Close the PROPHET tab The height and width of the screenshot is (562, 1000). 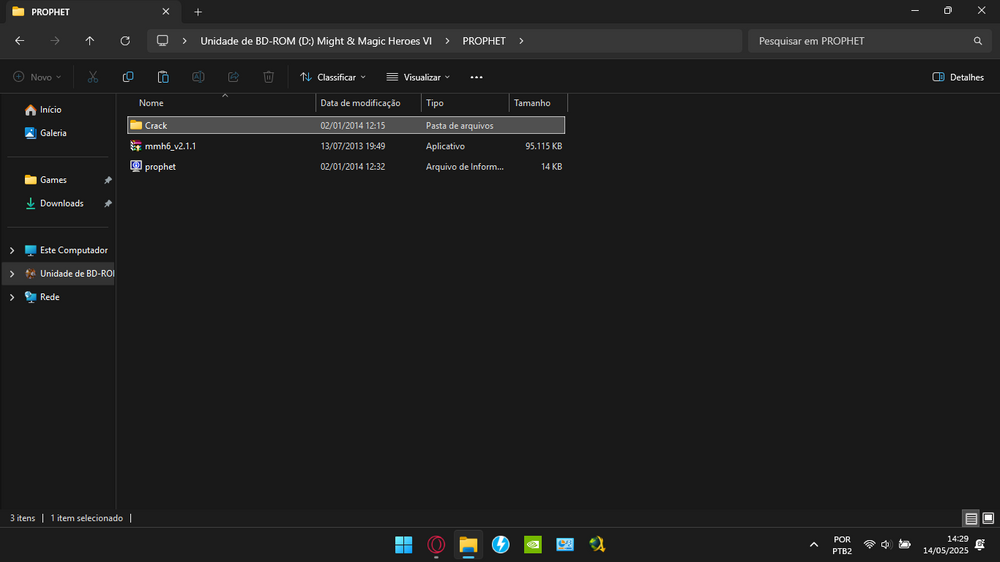click(x=166, y=11)
